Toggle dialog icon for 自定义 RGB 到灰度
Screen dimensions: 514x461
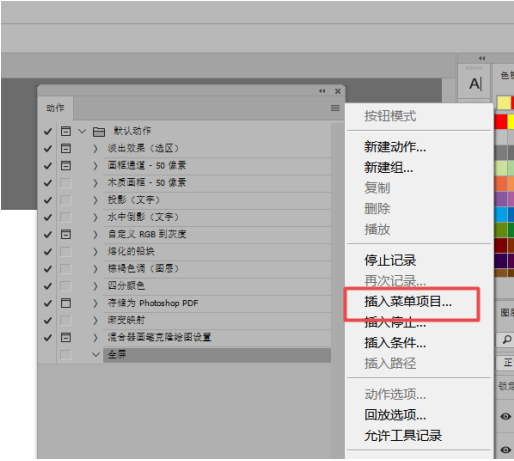pyautogui.click(x=66, y=234)
